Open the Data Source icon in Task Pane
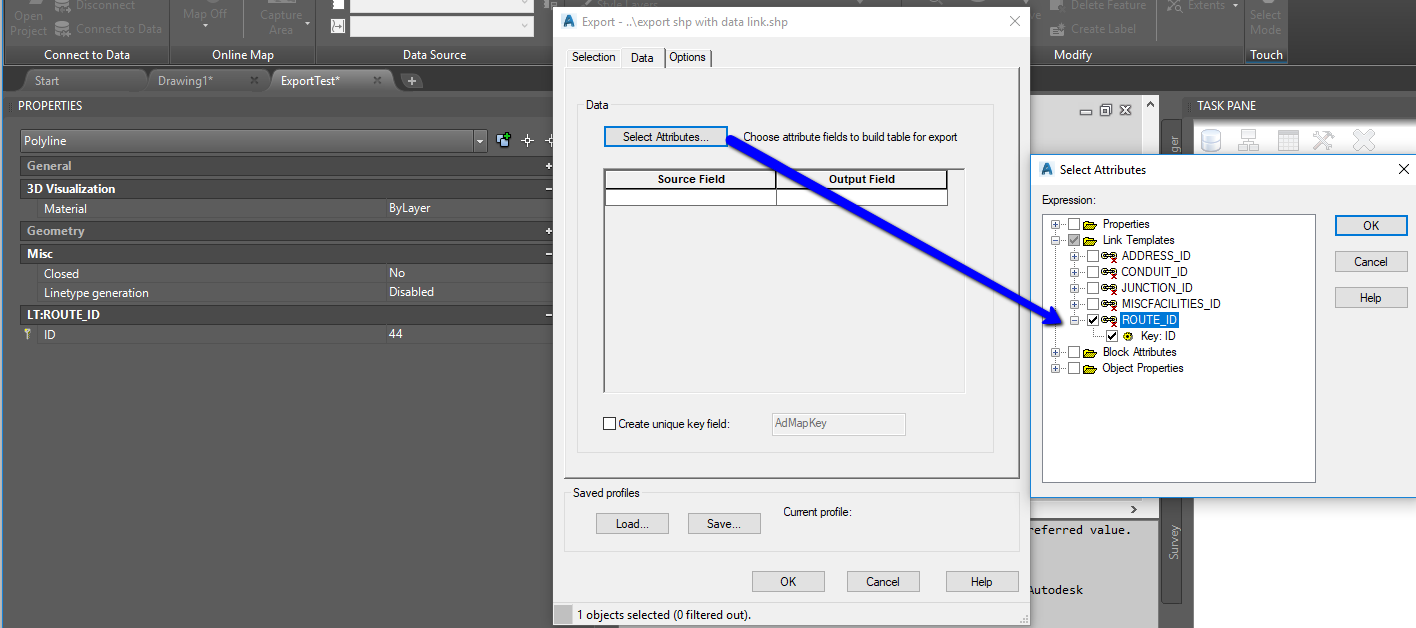The image size is (1416, 628). 1210,140
